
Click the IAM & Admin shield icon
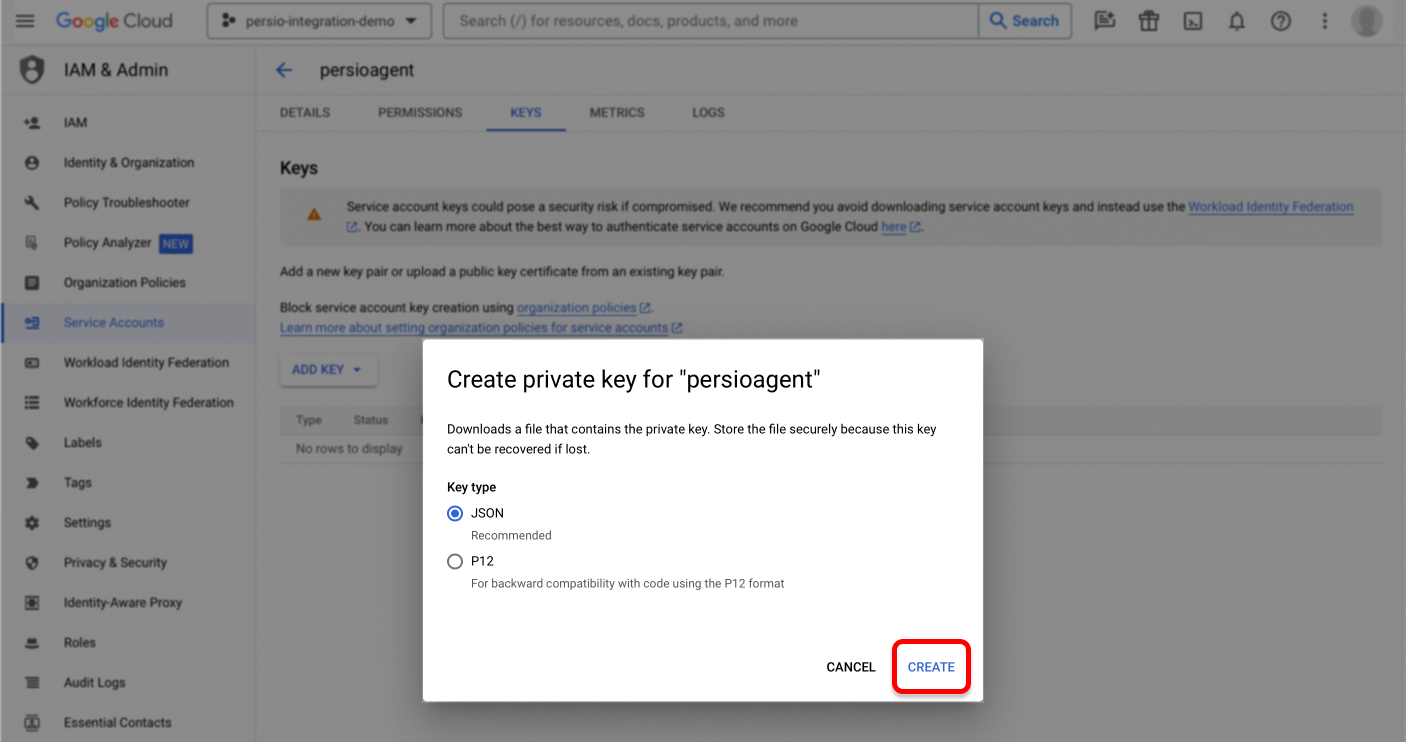[32, 69]
